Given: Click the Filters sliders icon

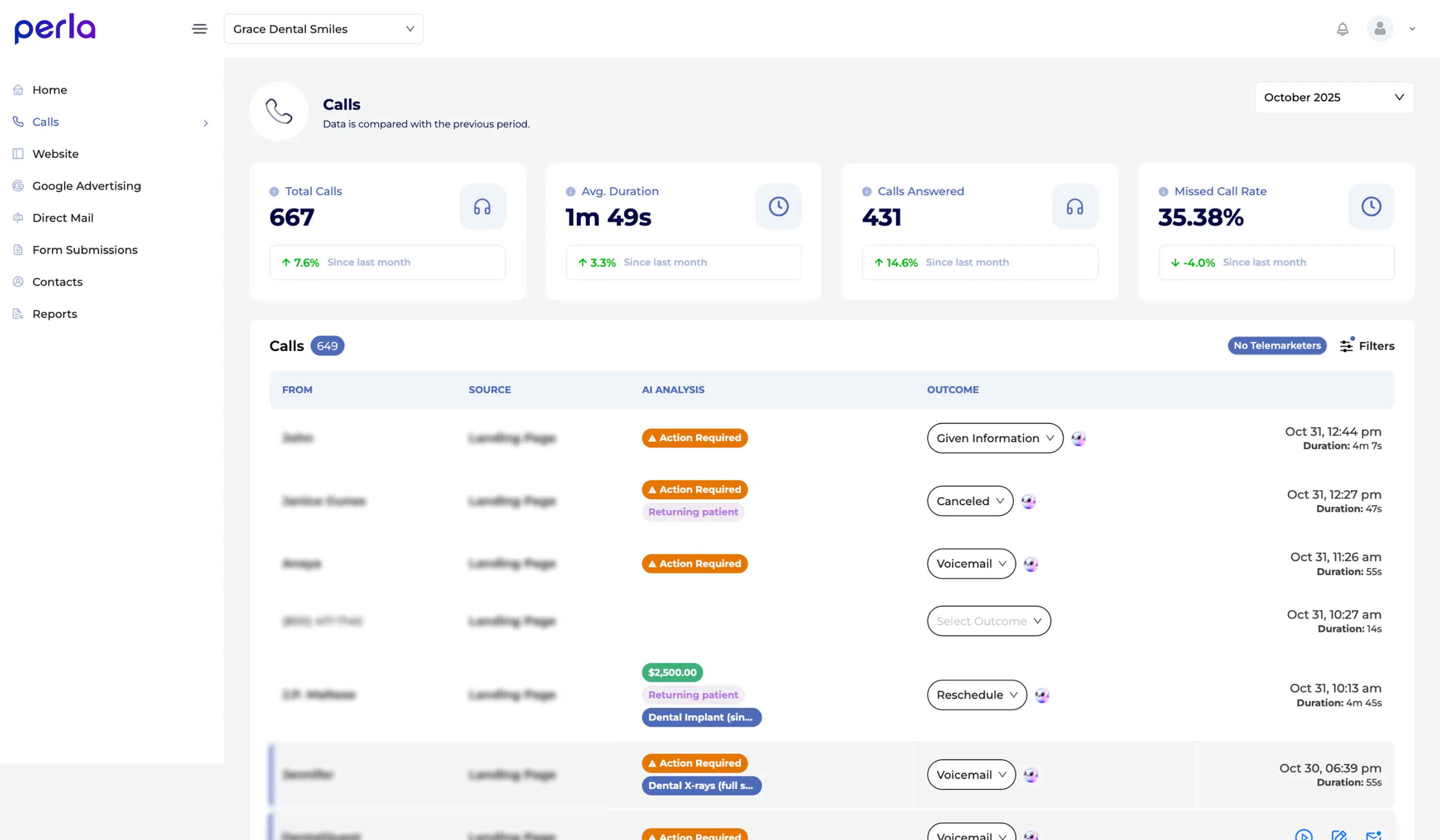Looking at the screenshot, I should coord(1346,346).
